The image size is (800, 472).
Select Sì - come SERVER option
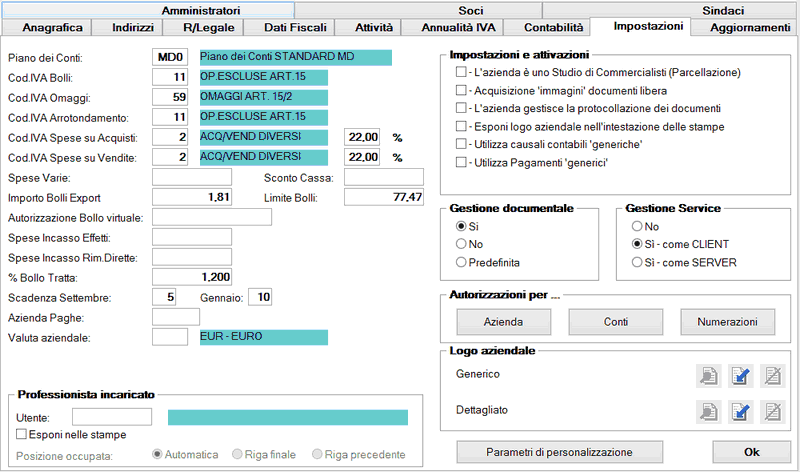[637, 262]
